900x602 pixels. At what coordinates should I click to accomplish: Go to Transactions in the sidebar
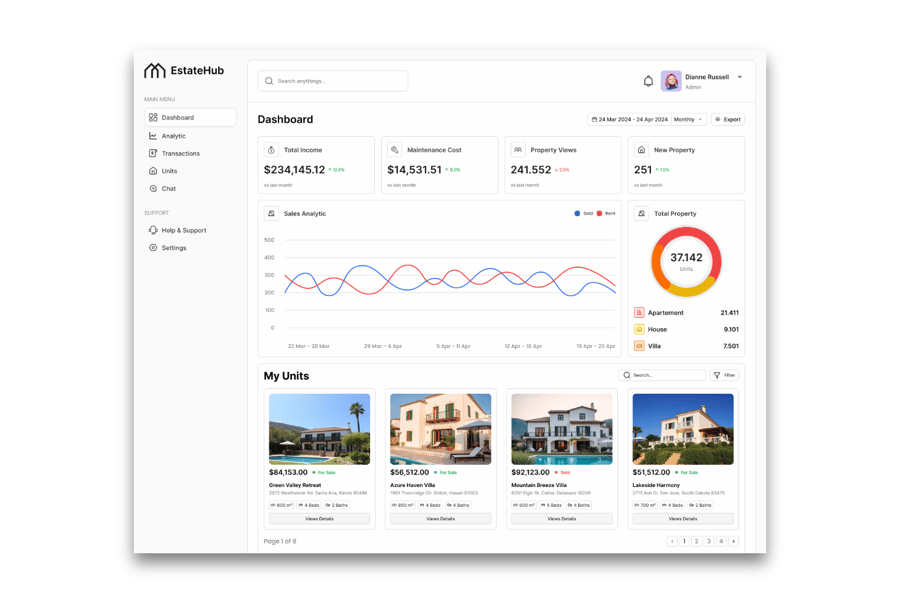[180, 154]
